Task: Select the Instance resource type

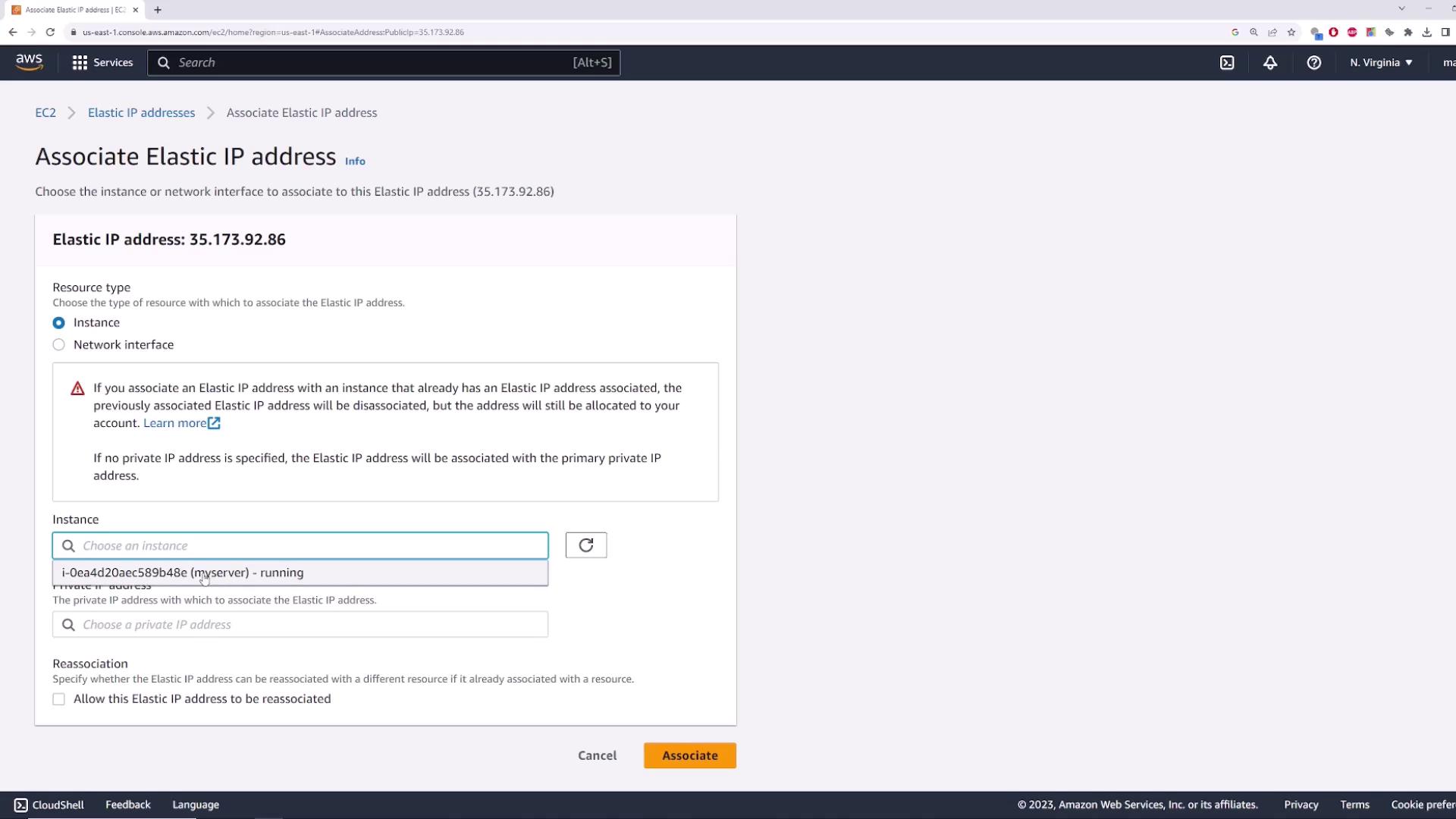Action: coord(58,323)
